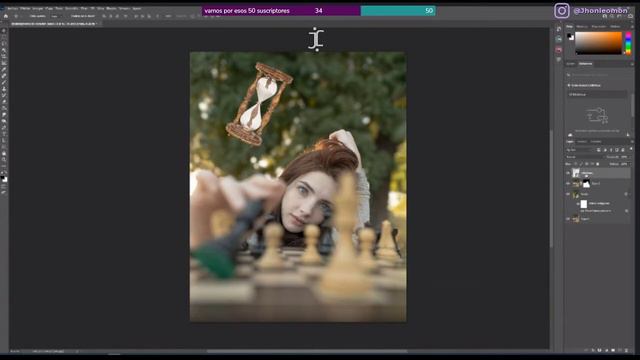Screen dimensions: 640x360
Task: Switch to the Muestras tab
Action: coord(582,27)
